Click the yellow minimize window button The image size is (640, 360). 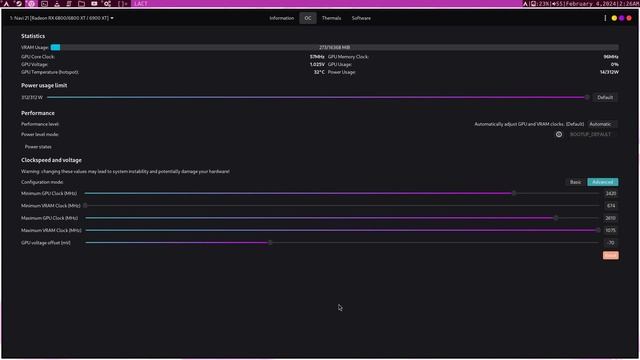pyautogui.click(x=614, y=18)
